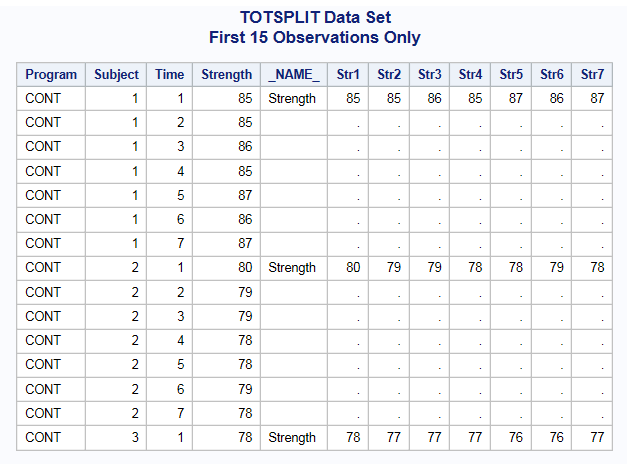Click the Str2 column header
The width and height of the screenshot is (627, 464).
pos(389,74)
